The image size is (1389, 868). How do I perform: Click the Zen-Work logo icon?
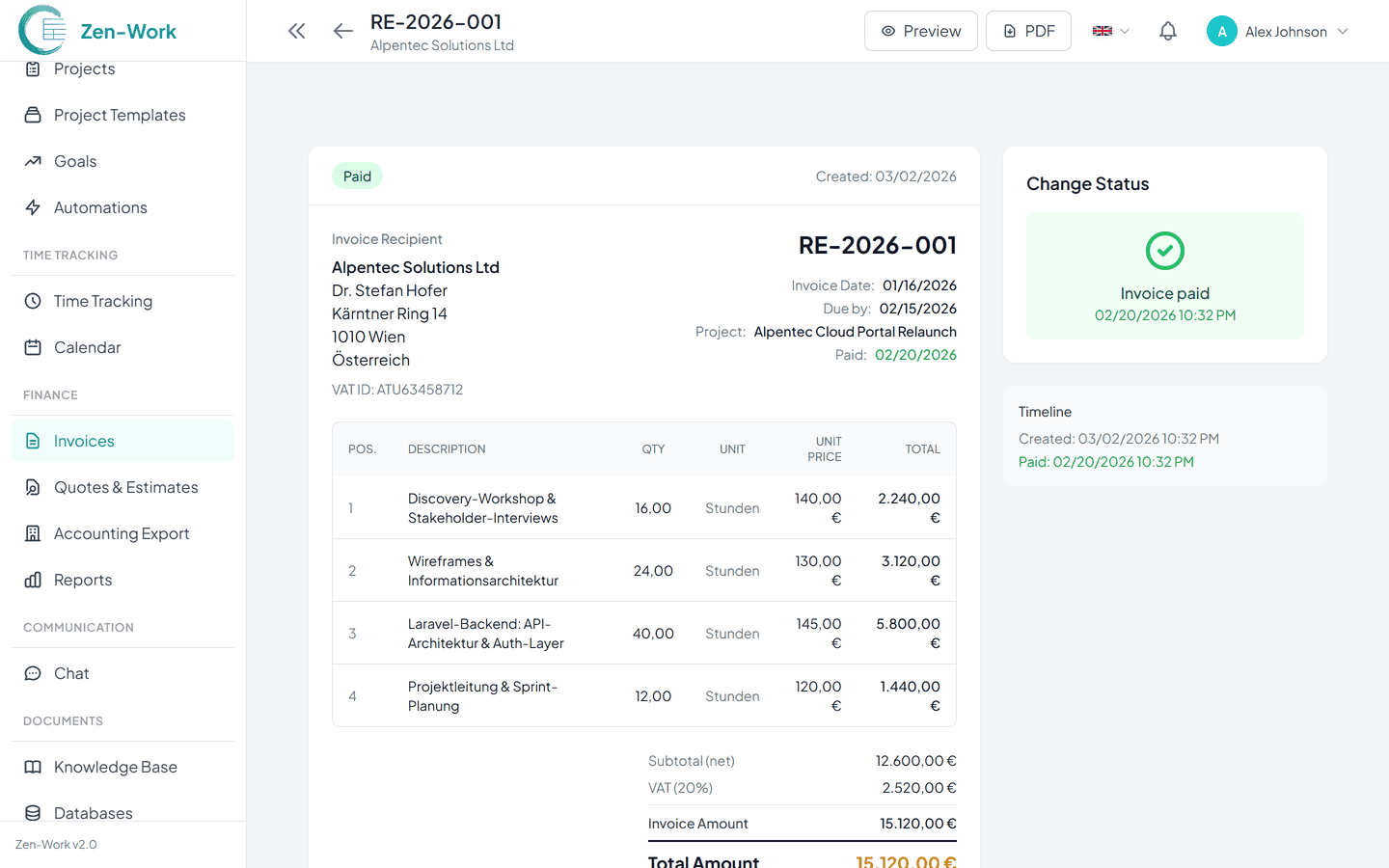(x=42, y=30)
